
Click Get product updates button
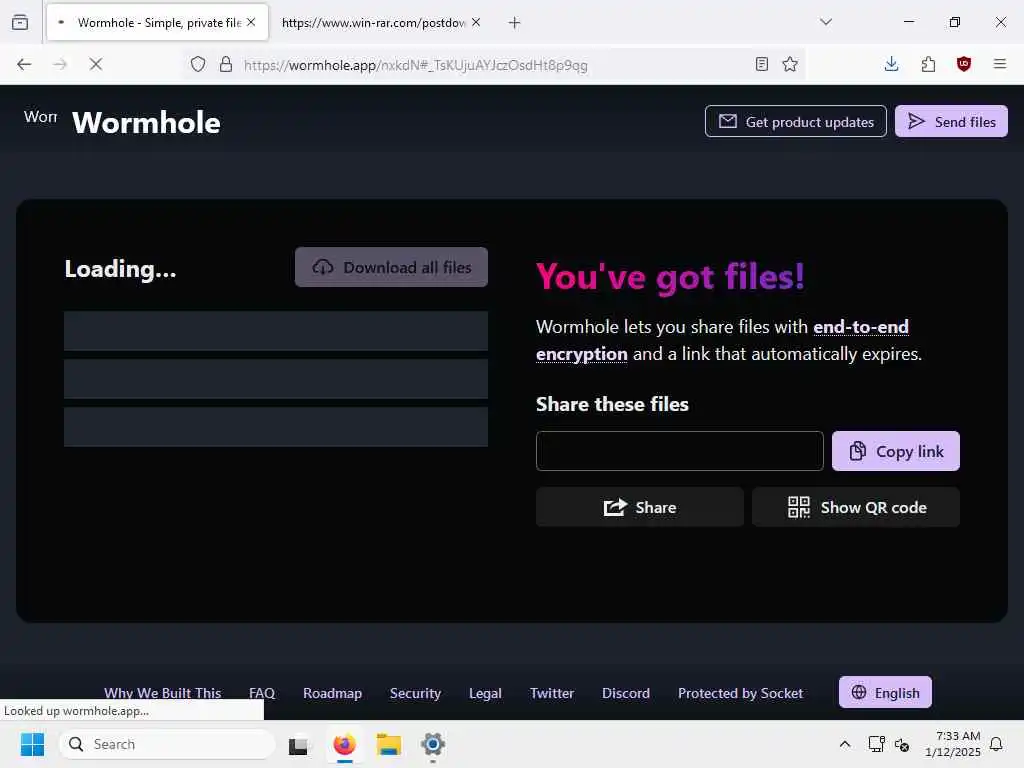pyautogui.click(x=795, y=121)
